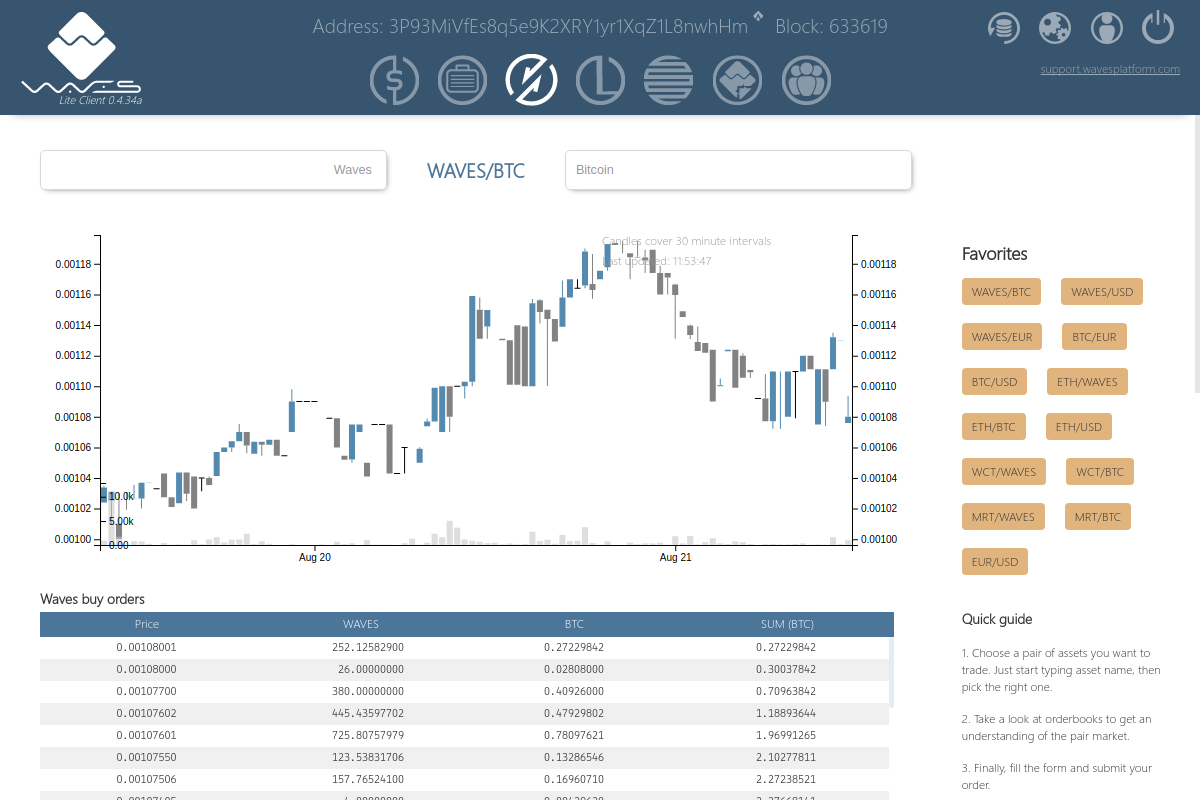
Task: Click the 0.78097621 BTC cell
Action: coord(574,735)
